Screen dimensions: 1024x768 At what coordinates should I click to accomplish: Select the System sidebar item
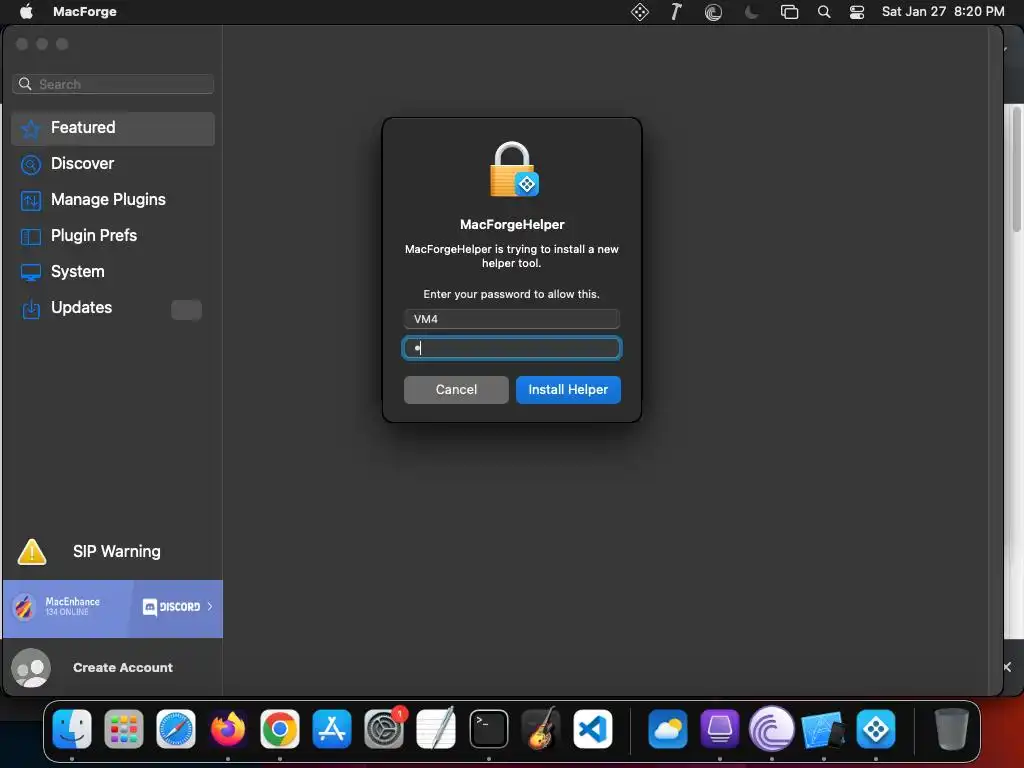pos(113,272)
